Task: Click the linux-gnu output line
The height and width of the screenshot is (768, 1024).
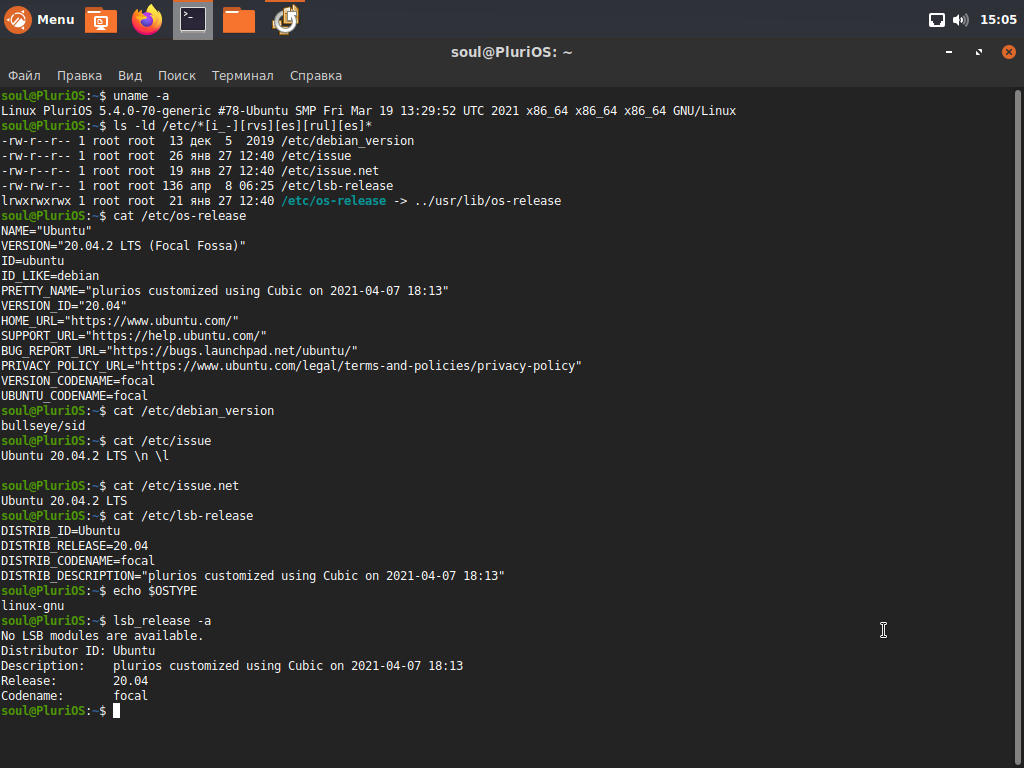Action: click(32, 607)
